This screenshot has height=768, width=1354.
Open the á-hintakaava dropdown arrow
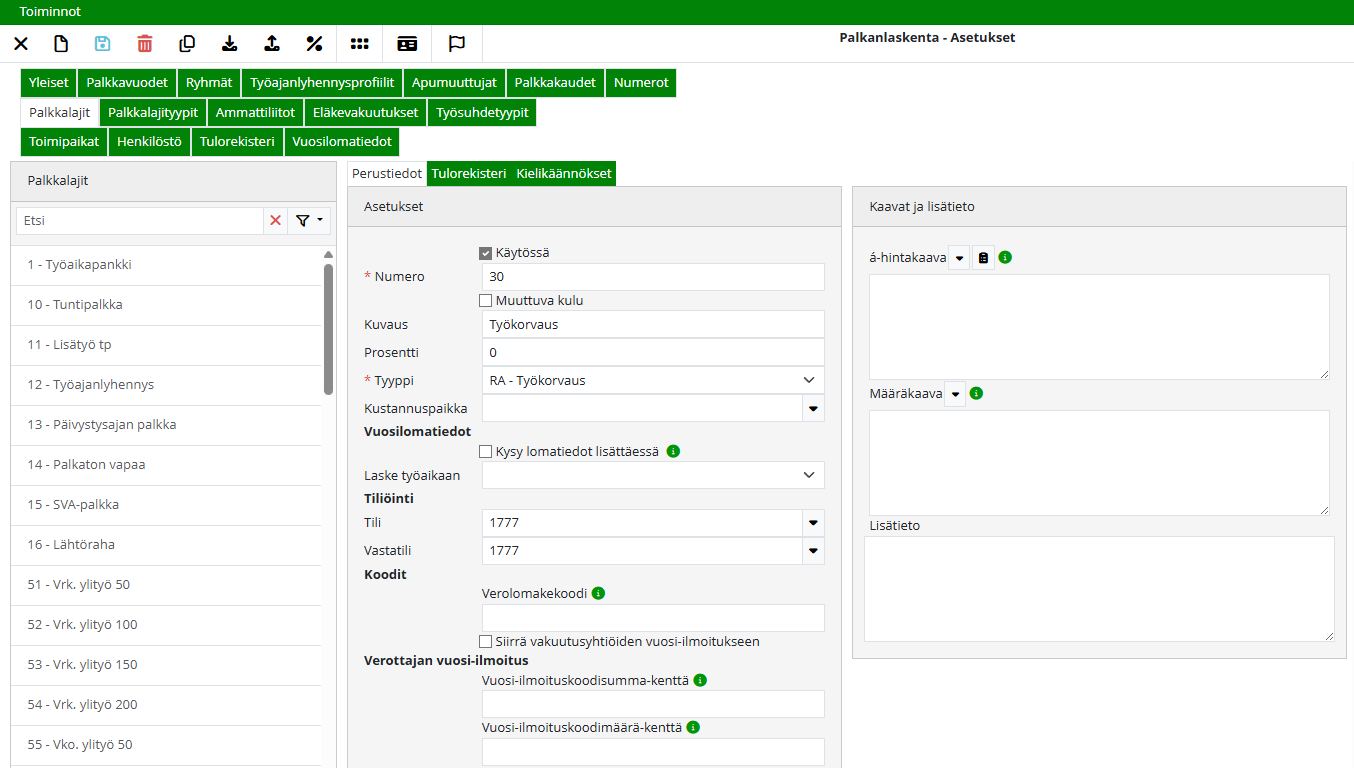[x=959, y=258]
